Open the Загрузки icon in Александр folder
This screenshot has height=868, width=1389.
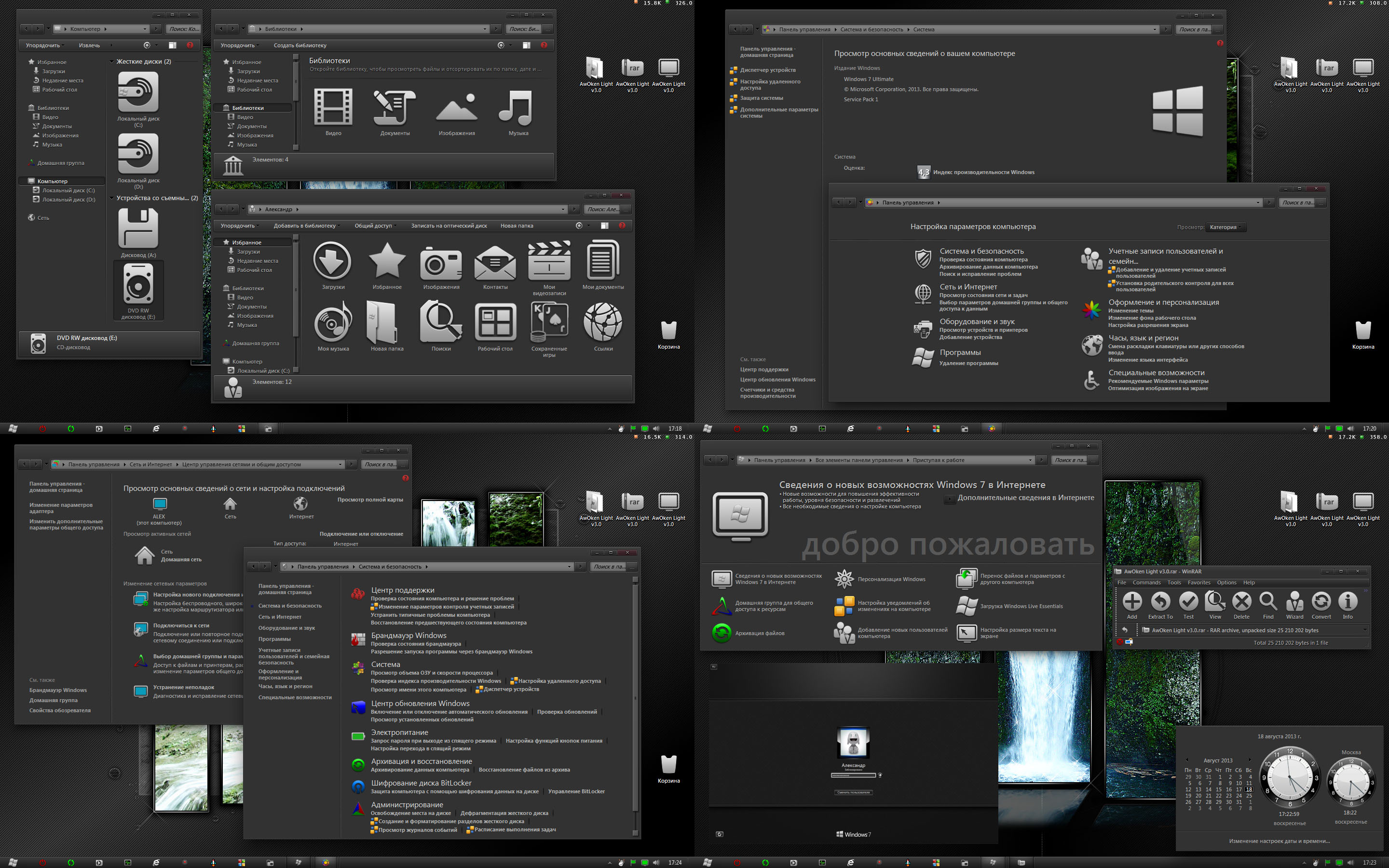click(332, 263)
